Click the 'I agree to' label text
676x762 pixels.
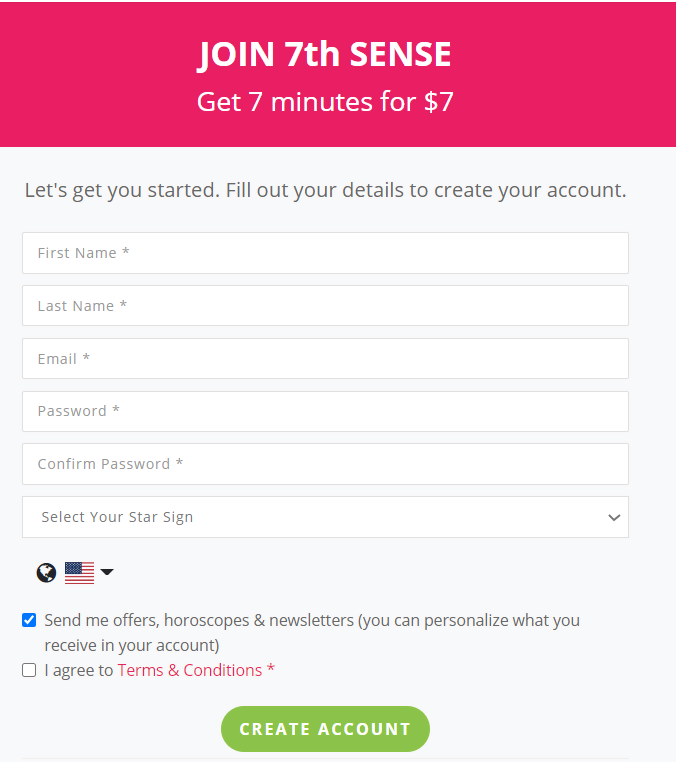click(x=79, y=670)
